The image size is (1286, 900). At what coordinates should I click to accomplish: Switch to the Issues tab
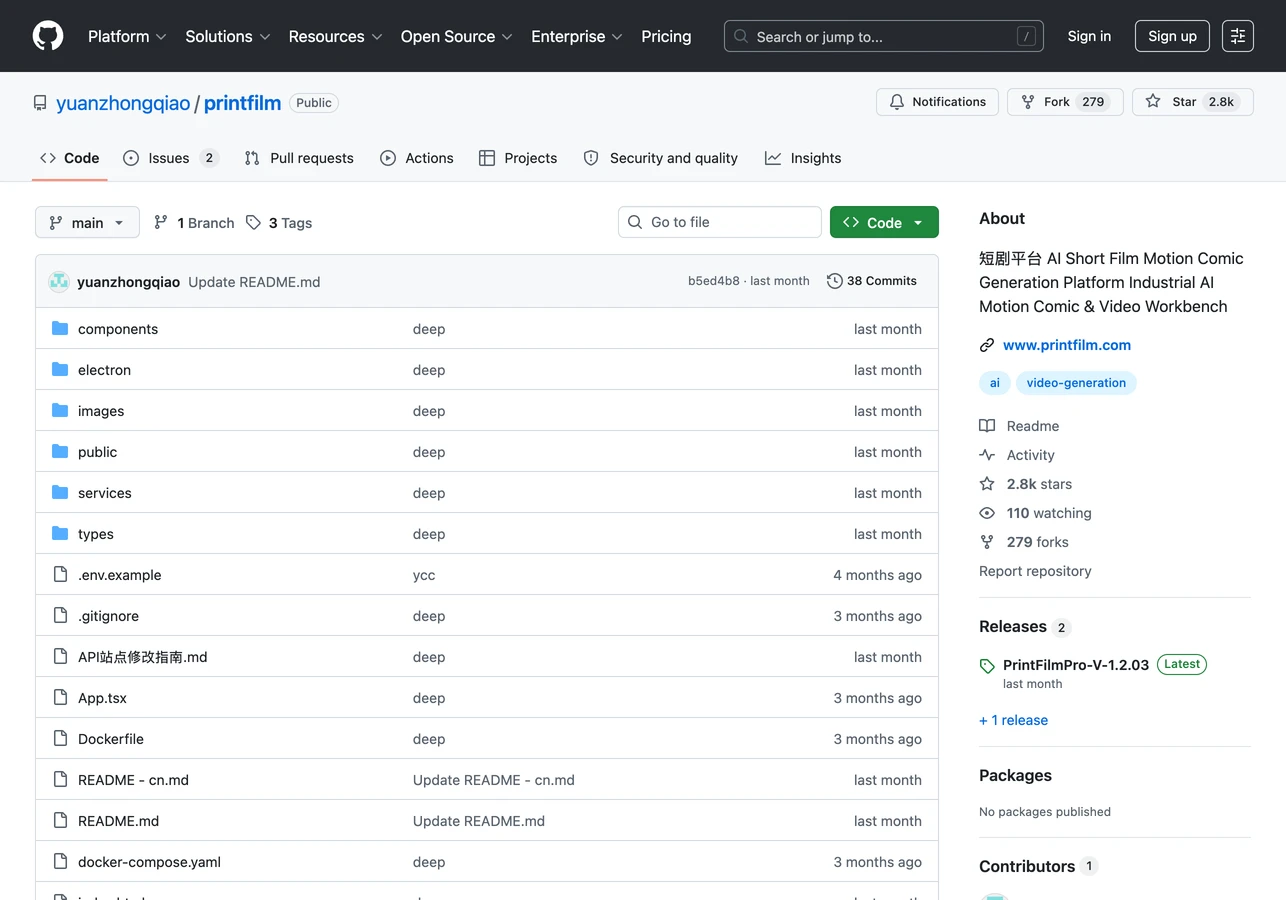point(170,158)
